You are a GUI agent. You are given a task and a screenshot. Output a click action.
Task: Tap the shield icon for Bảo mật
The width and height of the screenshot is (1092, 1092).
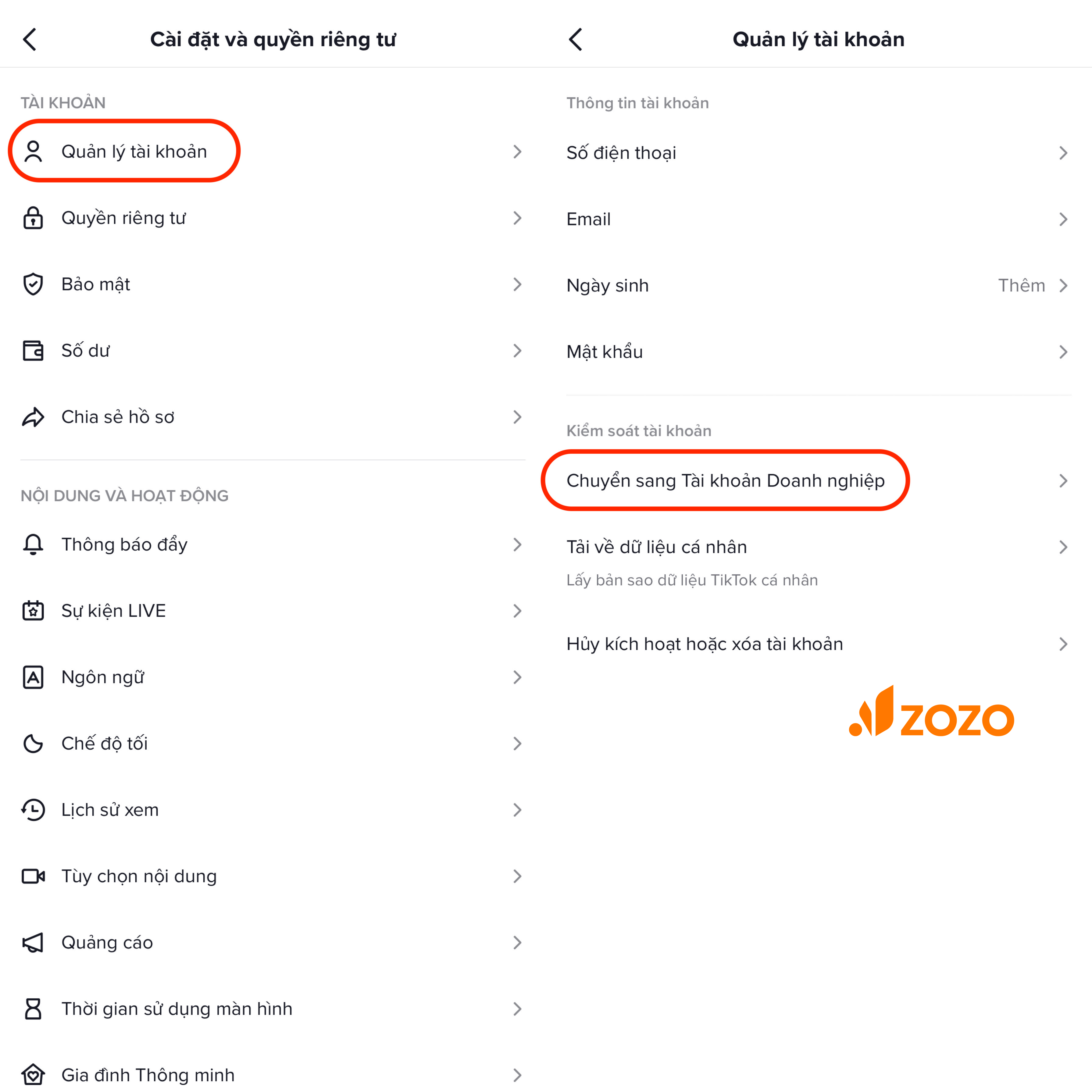click(x=33, y=284)
